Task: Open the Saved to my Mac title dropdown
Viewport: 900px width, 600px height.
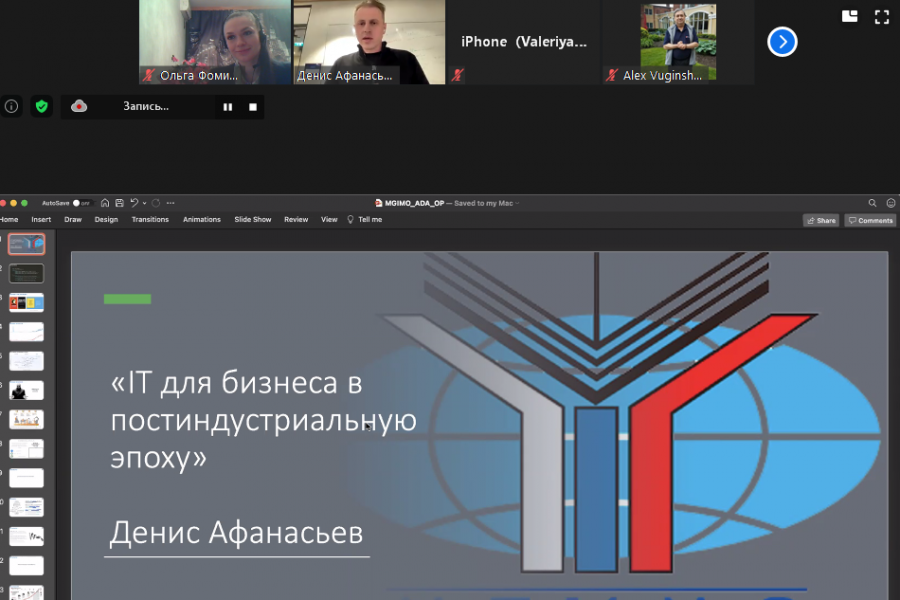Action: tap(487, 203)
